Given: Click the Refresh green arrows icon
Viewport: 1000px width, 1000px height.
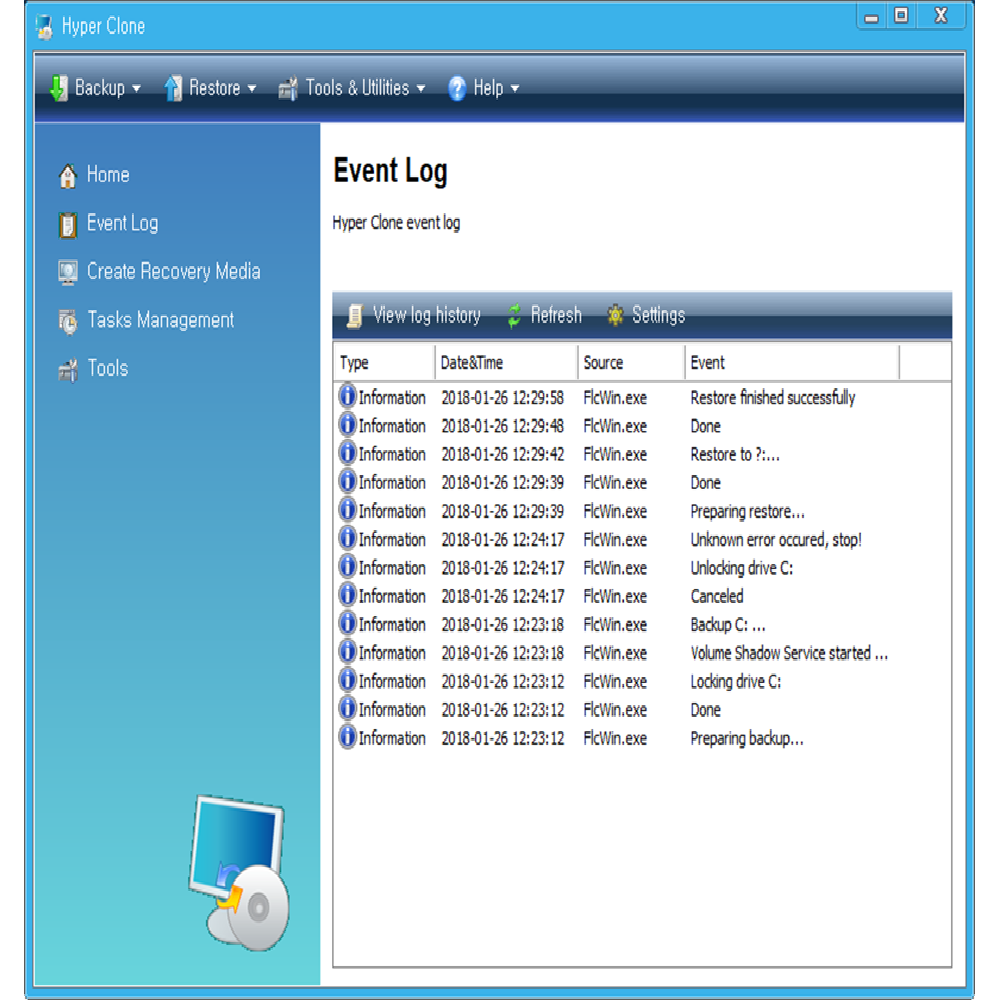Looking at the screenshot, I should 514,316.
